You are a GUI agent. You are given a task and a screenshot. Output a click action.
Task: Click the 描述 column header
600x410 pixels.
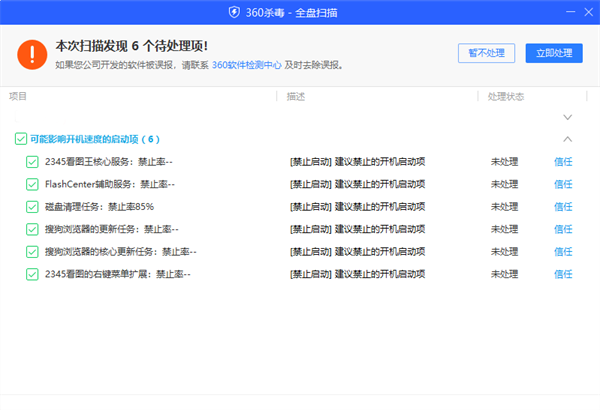tap(296, 96)
